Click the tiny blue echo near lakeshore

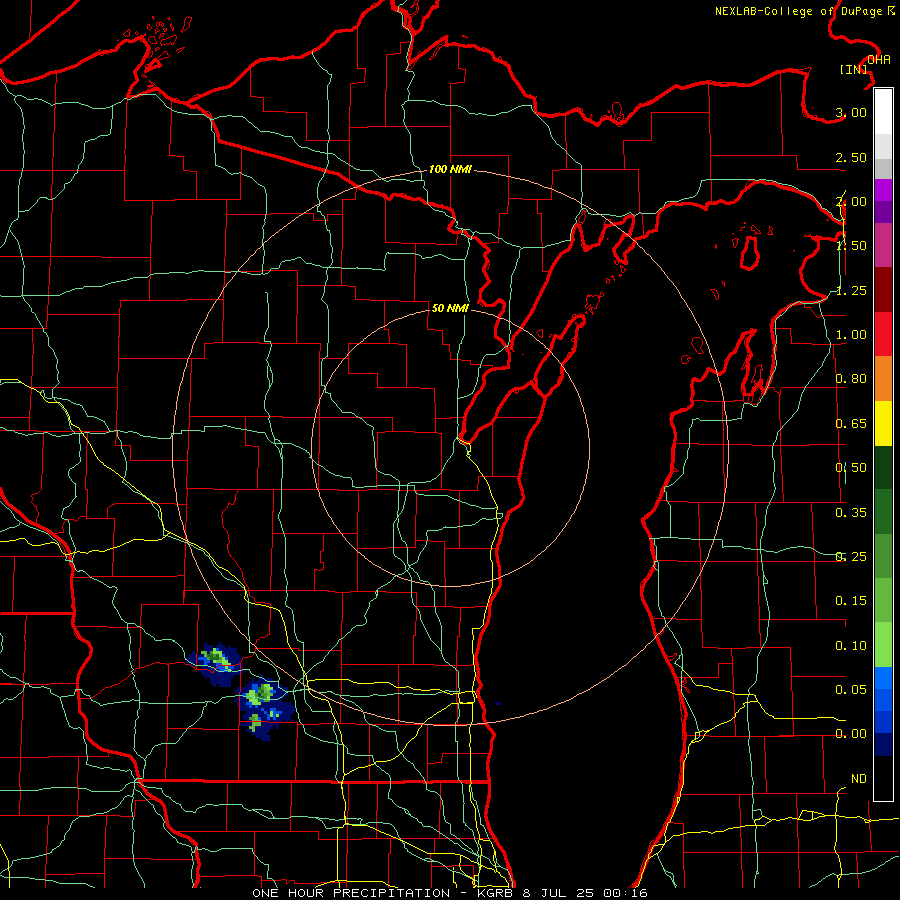[498, 703]
